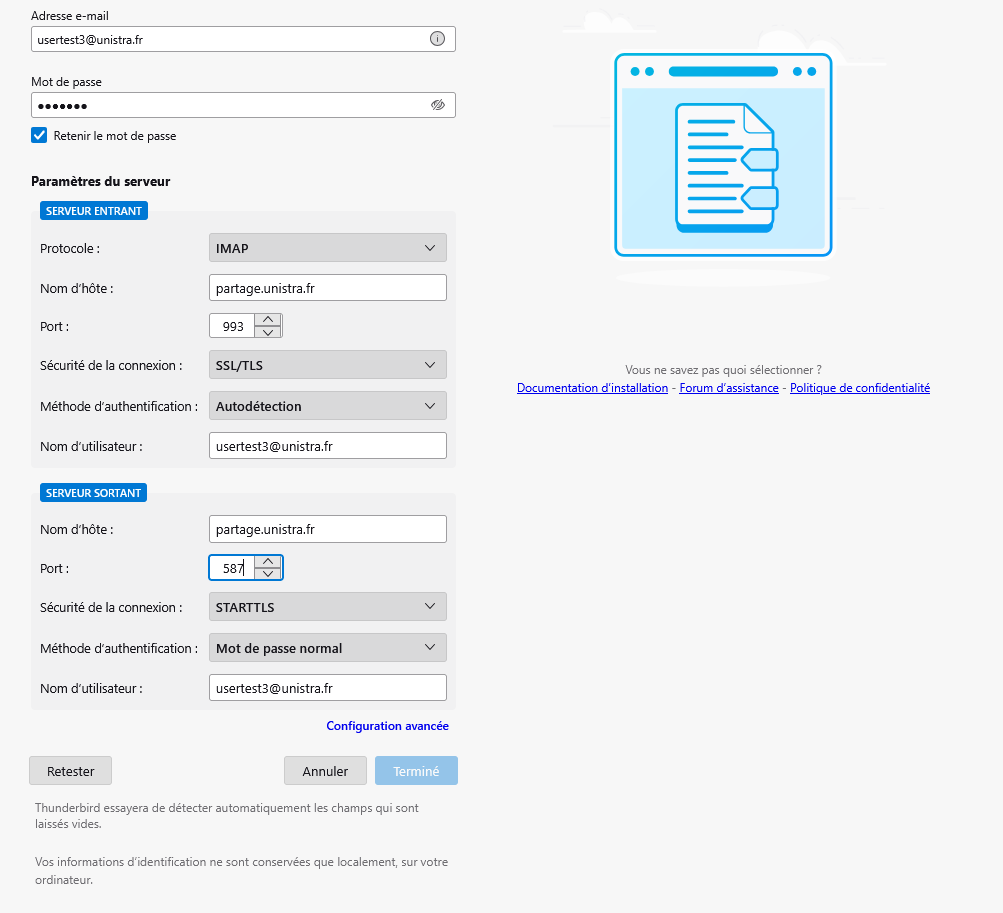The height and width of the screenshot is (913, 1003).
Task: Uncheck Retenir le mot de passe checkbox
Action: point(39,135)
